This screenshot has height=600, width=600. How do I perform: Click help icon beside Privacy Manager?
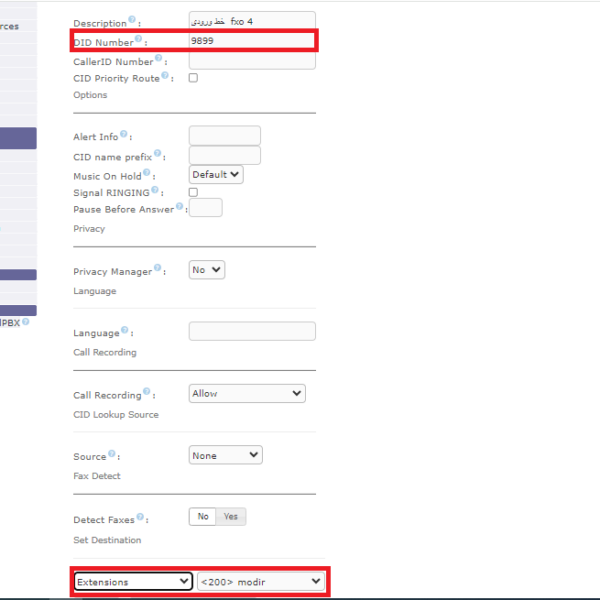point(158,269)
